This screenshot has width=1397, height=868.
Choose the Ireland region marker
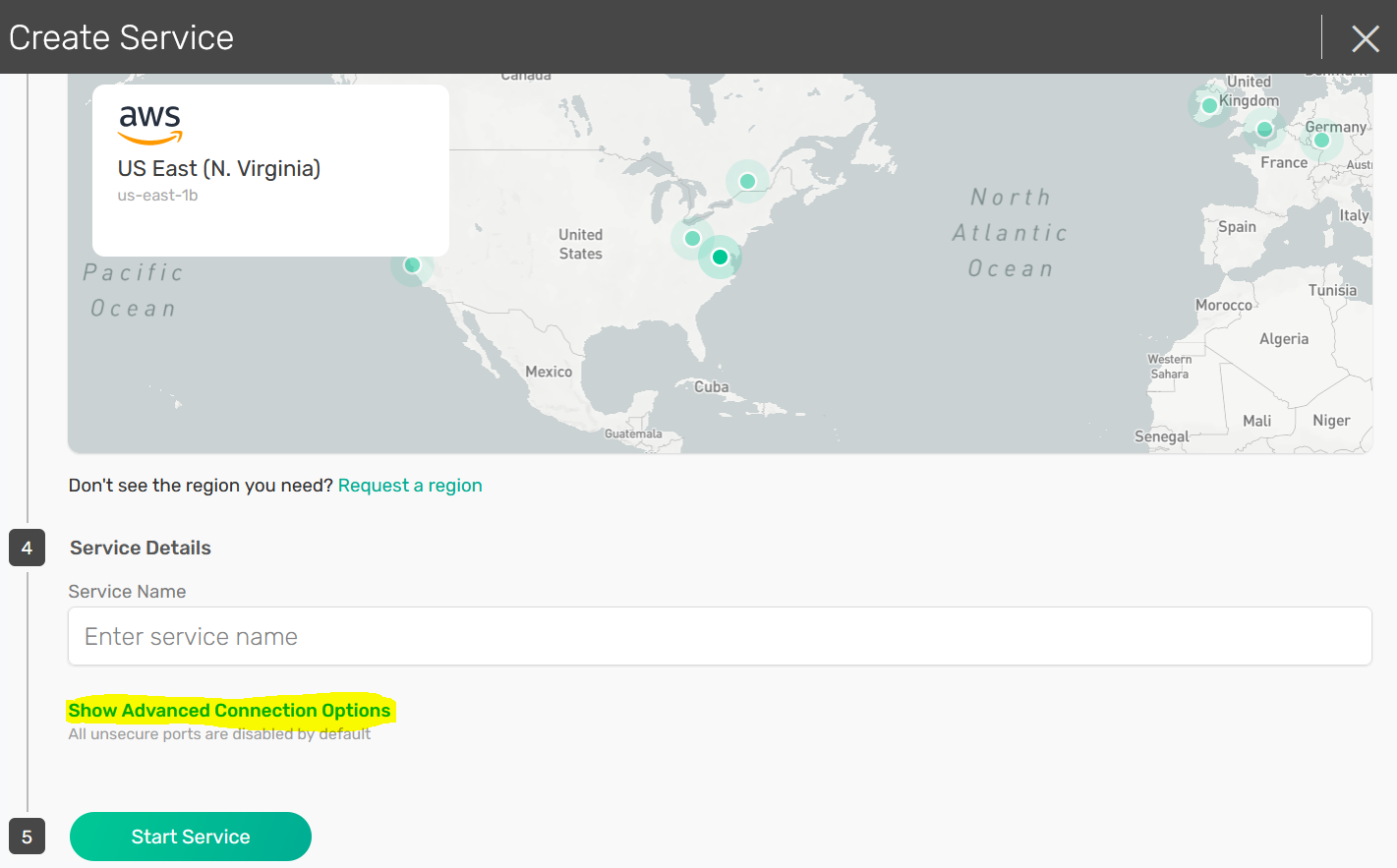click(1209, 105)
